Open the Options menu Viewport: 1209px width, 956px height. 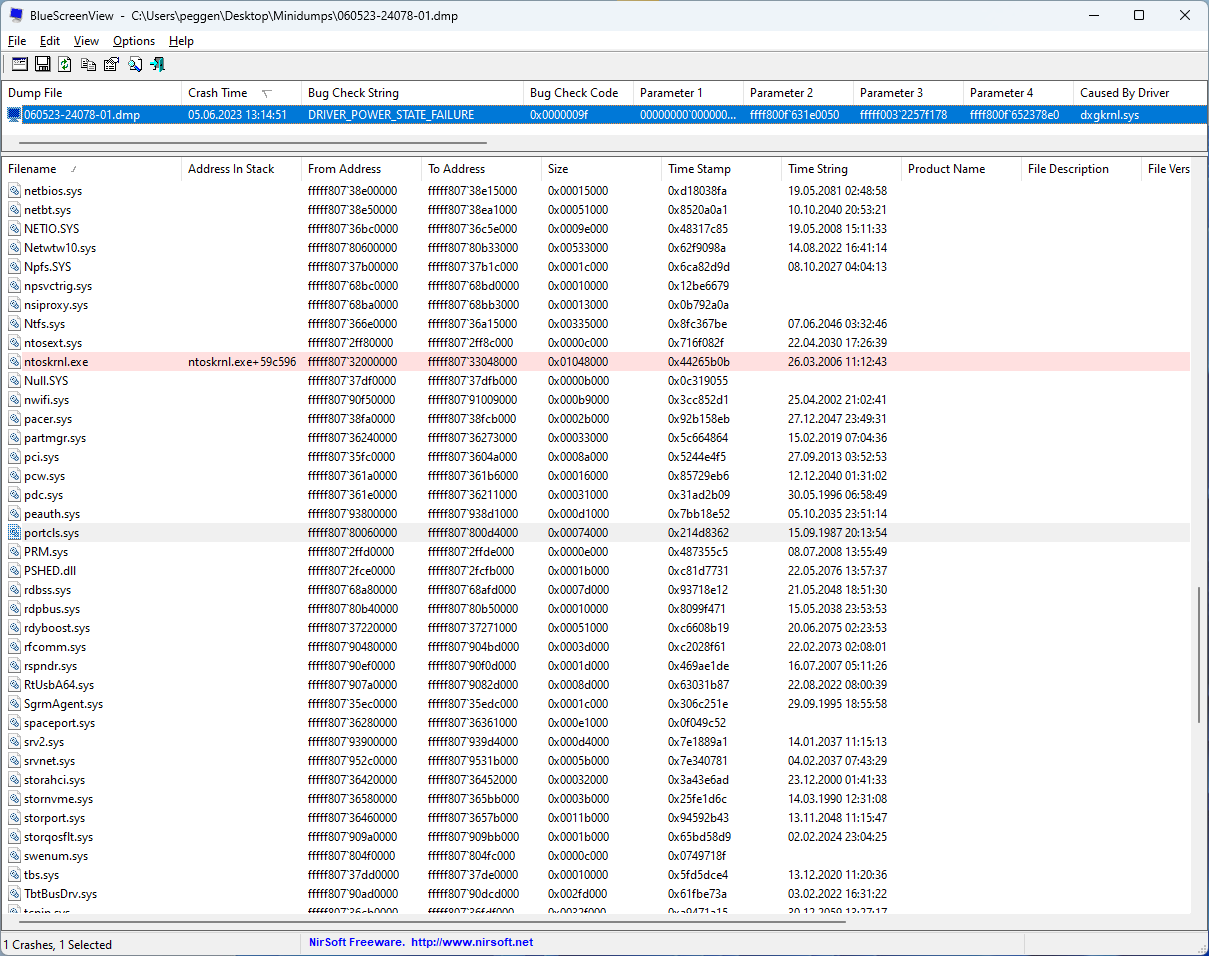coord(134,41)
